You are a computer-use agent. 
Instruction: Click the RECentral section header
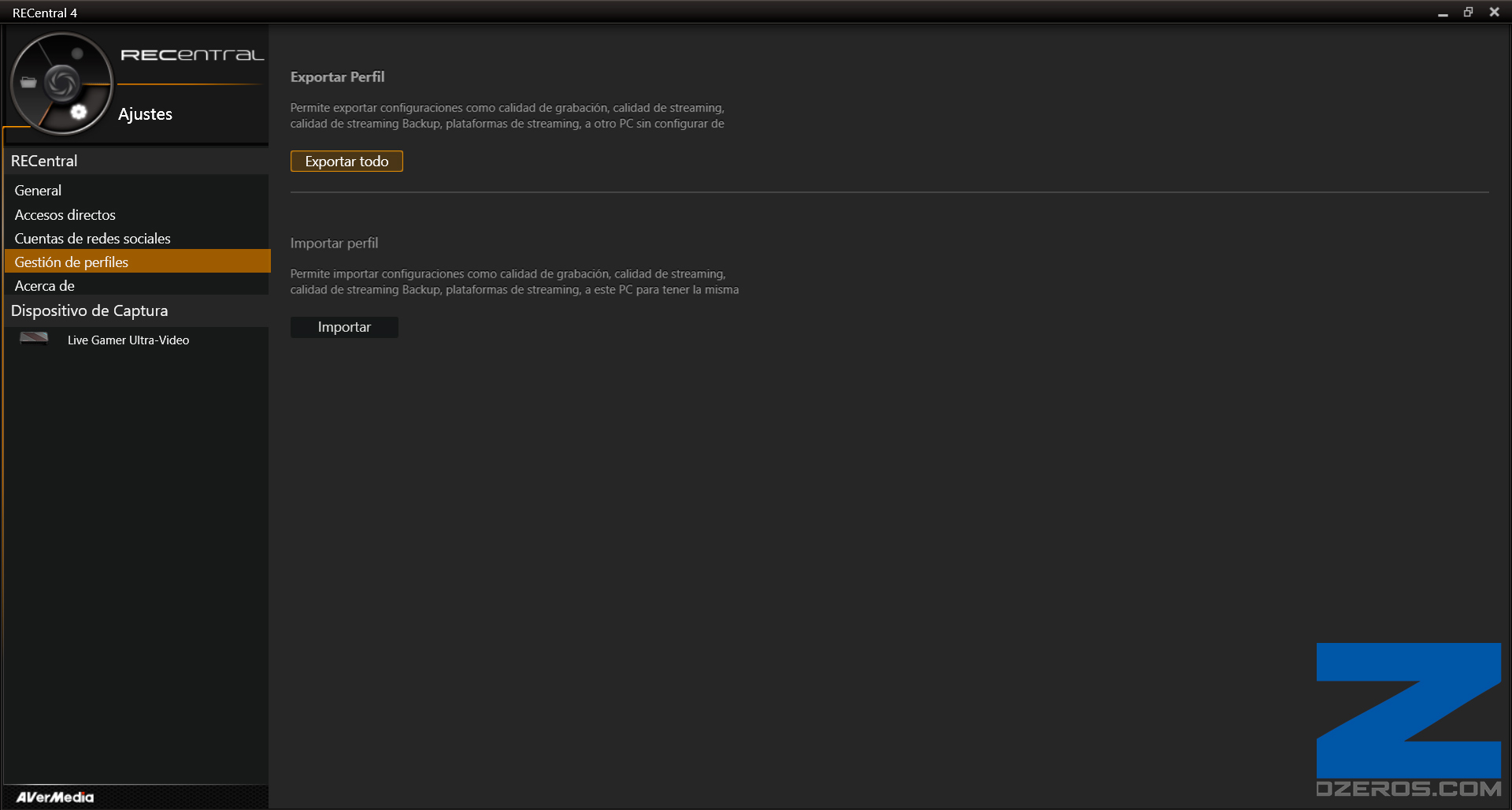137,161
